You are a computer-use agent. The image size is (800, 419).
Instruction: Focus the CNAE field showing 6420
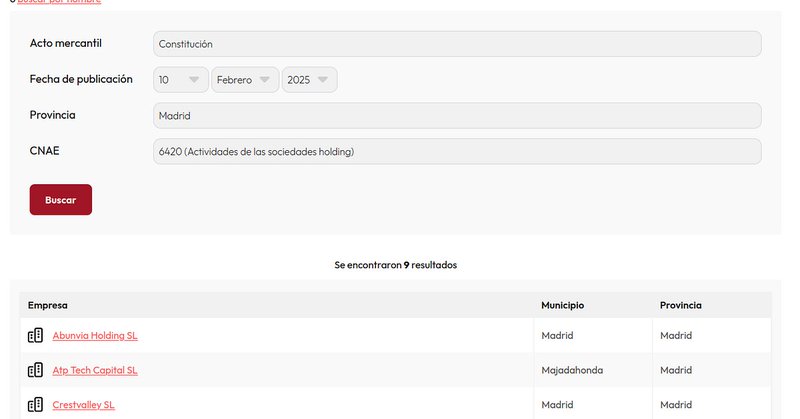457,151
